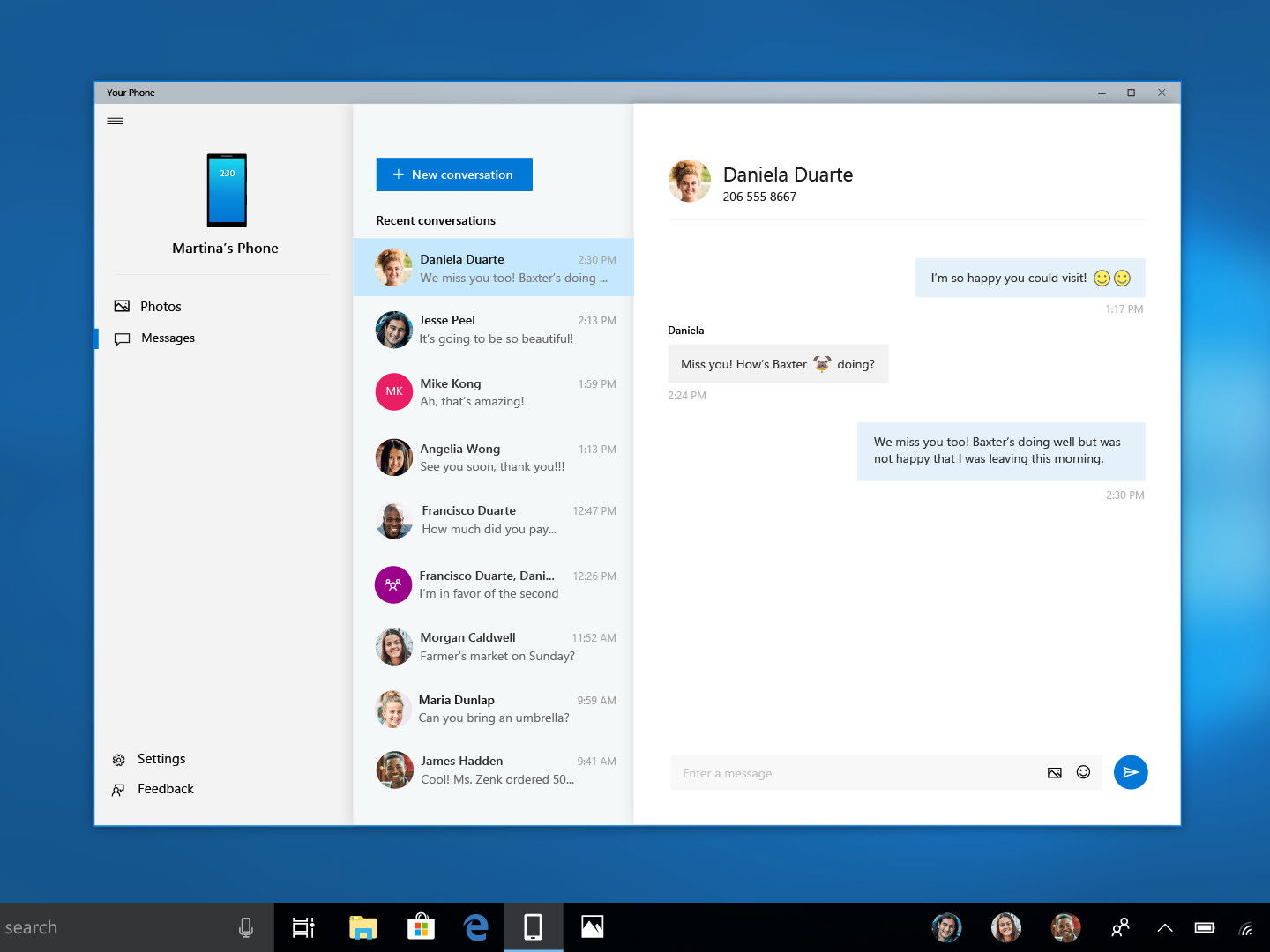The height and width of the screenshot is (952, 1270).
Task: Open Morgan Caldwell conversation
Action: point(494,647)
